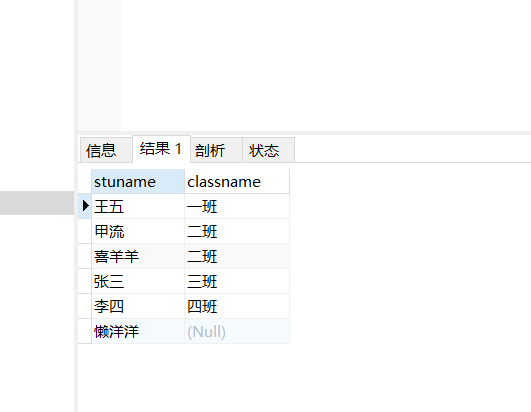Sort by the stuname column header
The width and height of the screenshot is (531, 412).
(138, 181)
